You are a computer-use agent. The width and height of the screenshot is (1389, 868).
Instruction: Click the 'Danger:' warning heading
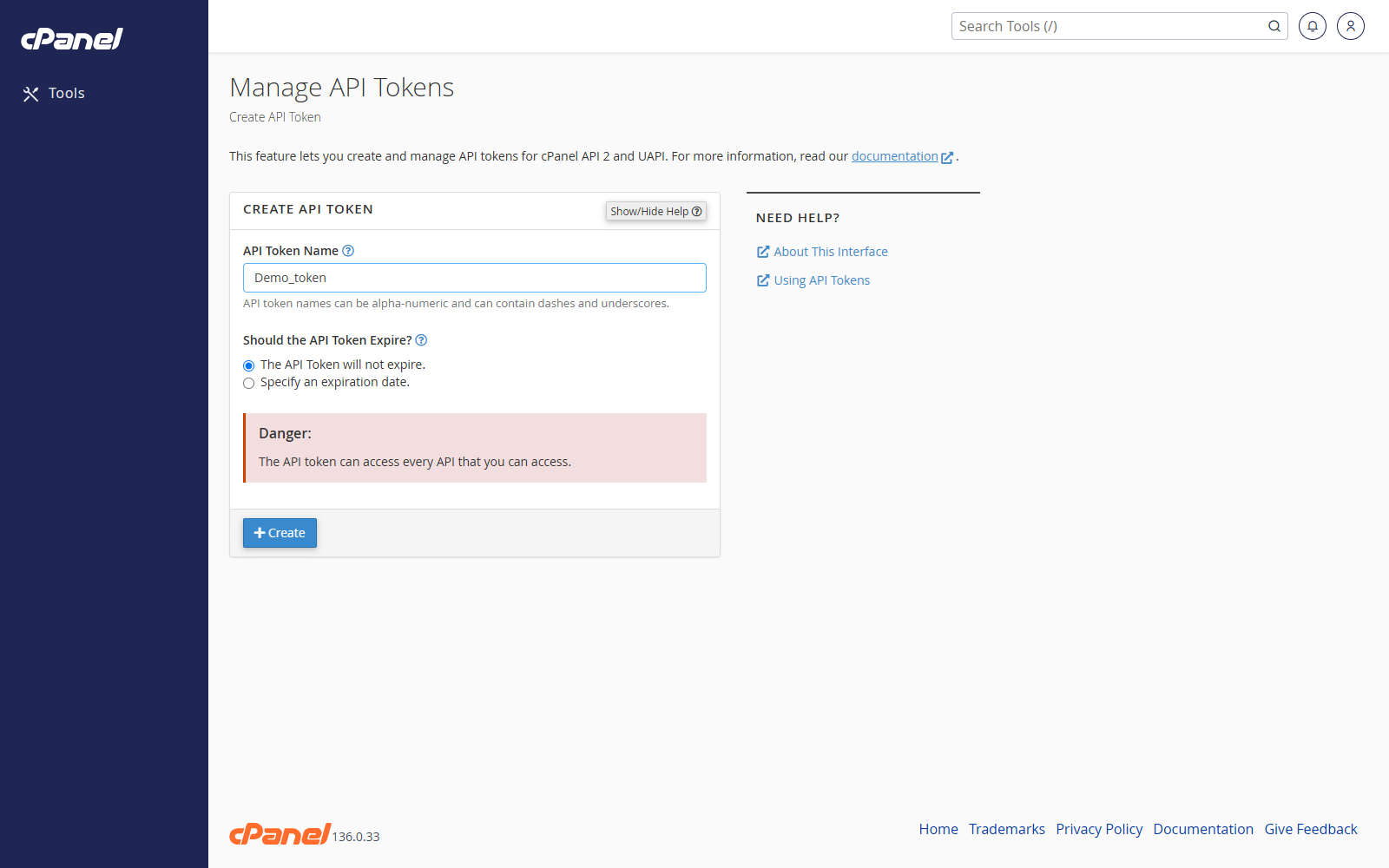click(285, 433)
